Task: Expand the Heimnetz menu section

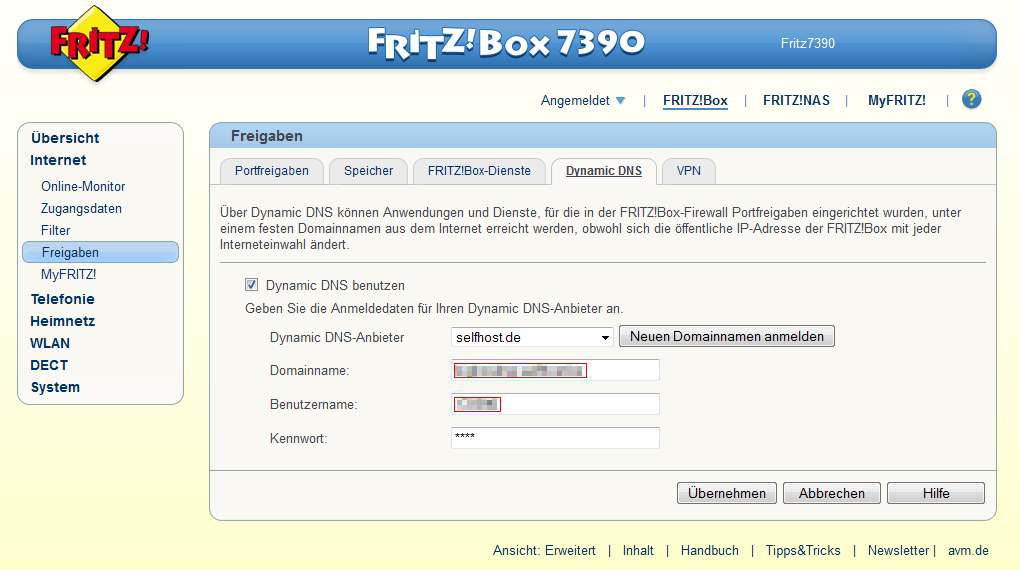Action: pos(62,321)
